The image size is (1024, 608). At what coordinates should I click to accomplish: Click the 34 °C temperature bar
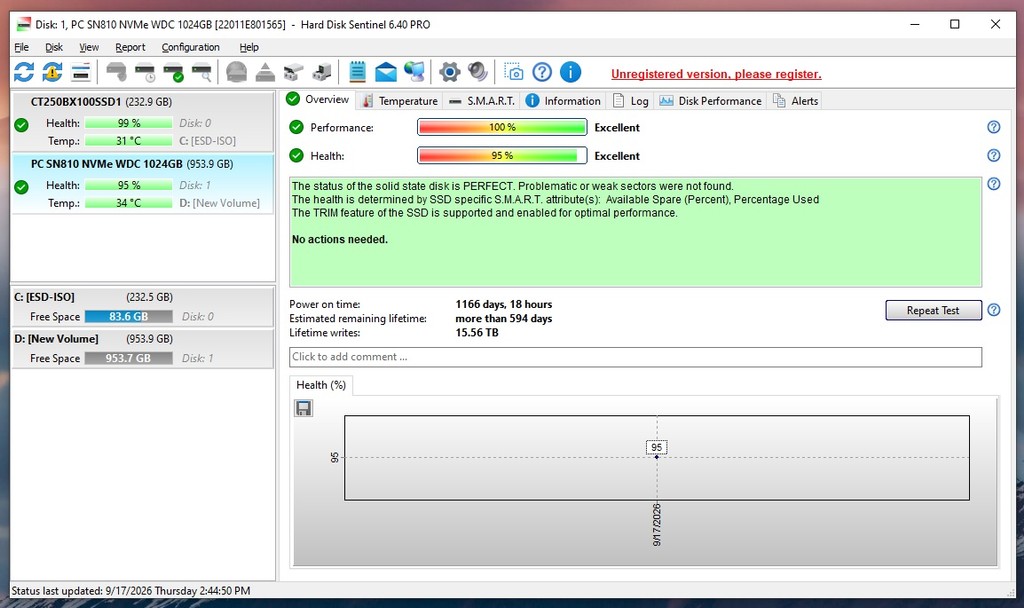pos(129,203)
